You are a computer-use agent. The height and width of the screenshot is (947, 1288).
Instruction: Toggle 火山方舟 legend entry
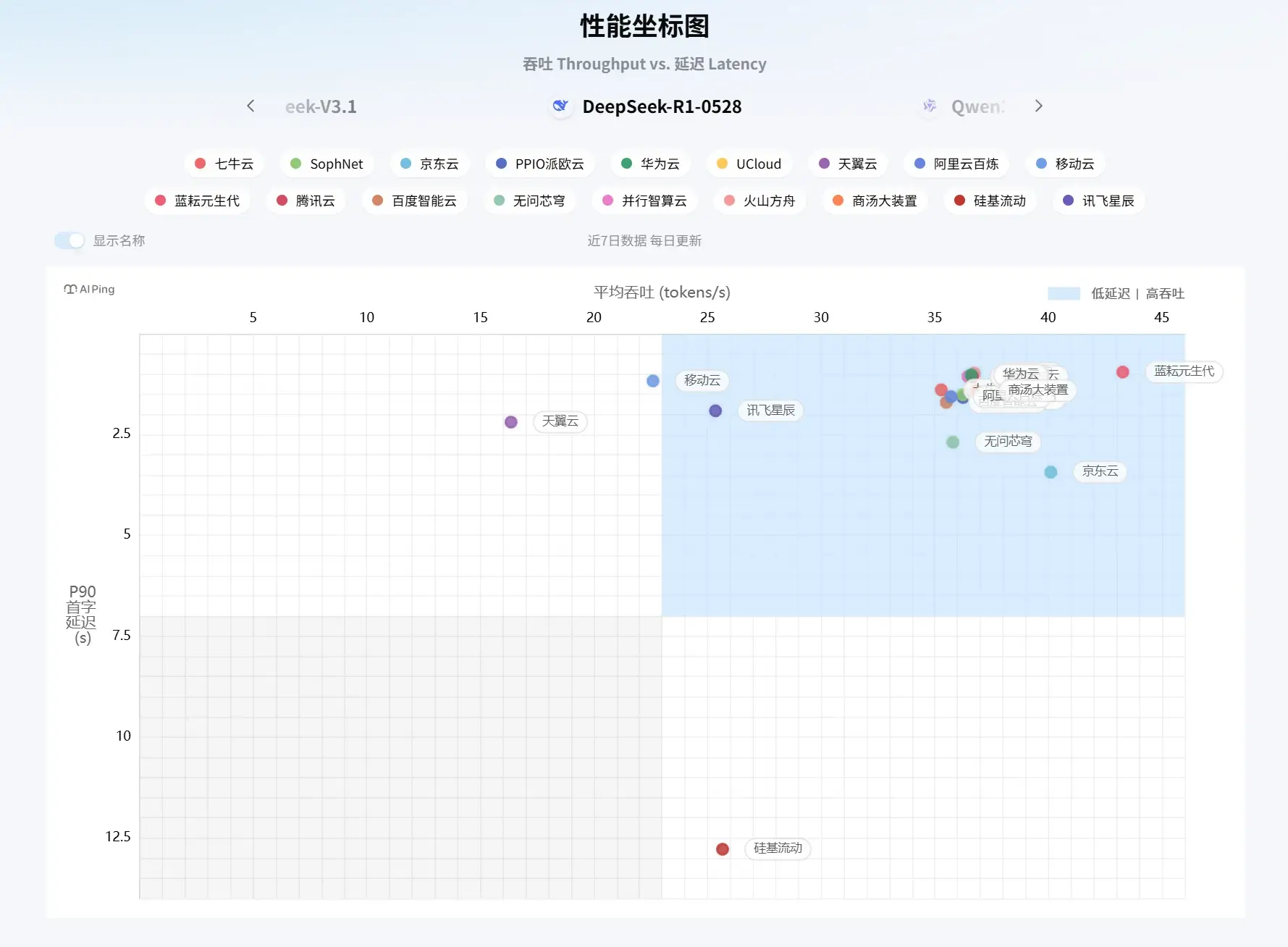[x=759, y=201]
